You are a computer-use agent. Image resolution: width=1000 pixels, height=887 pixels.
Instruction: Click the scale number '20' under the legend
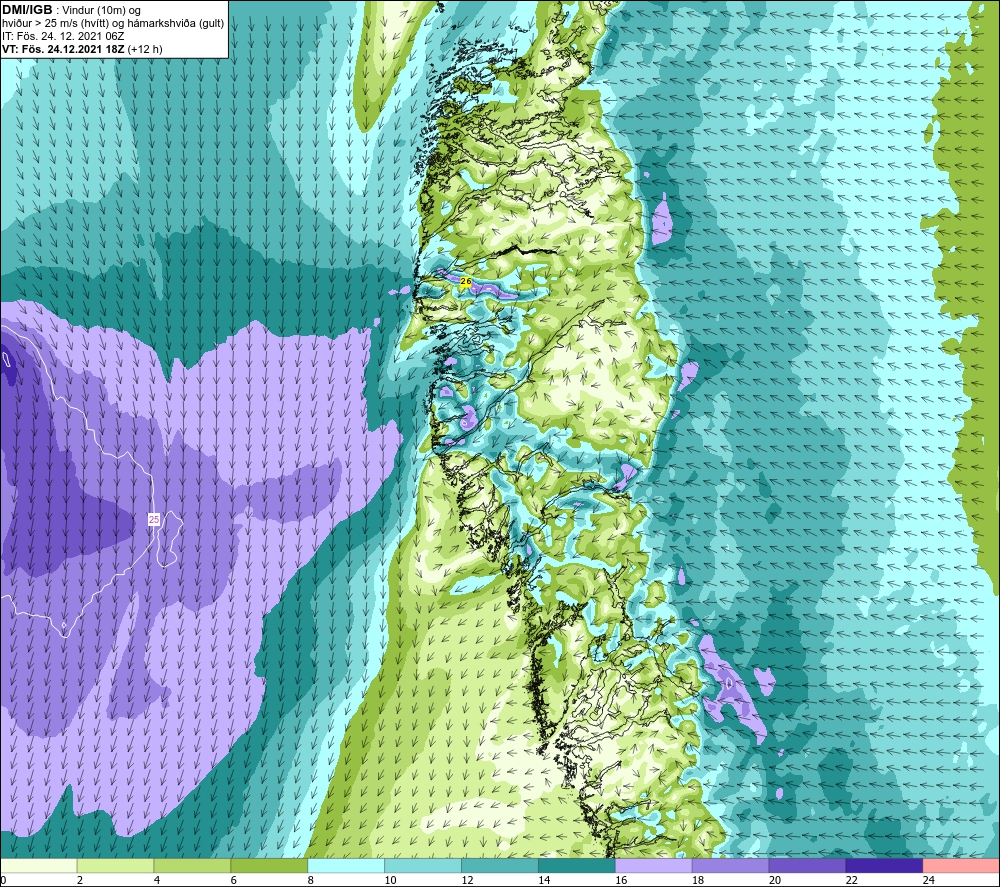coord(775,880)
